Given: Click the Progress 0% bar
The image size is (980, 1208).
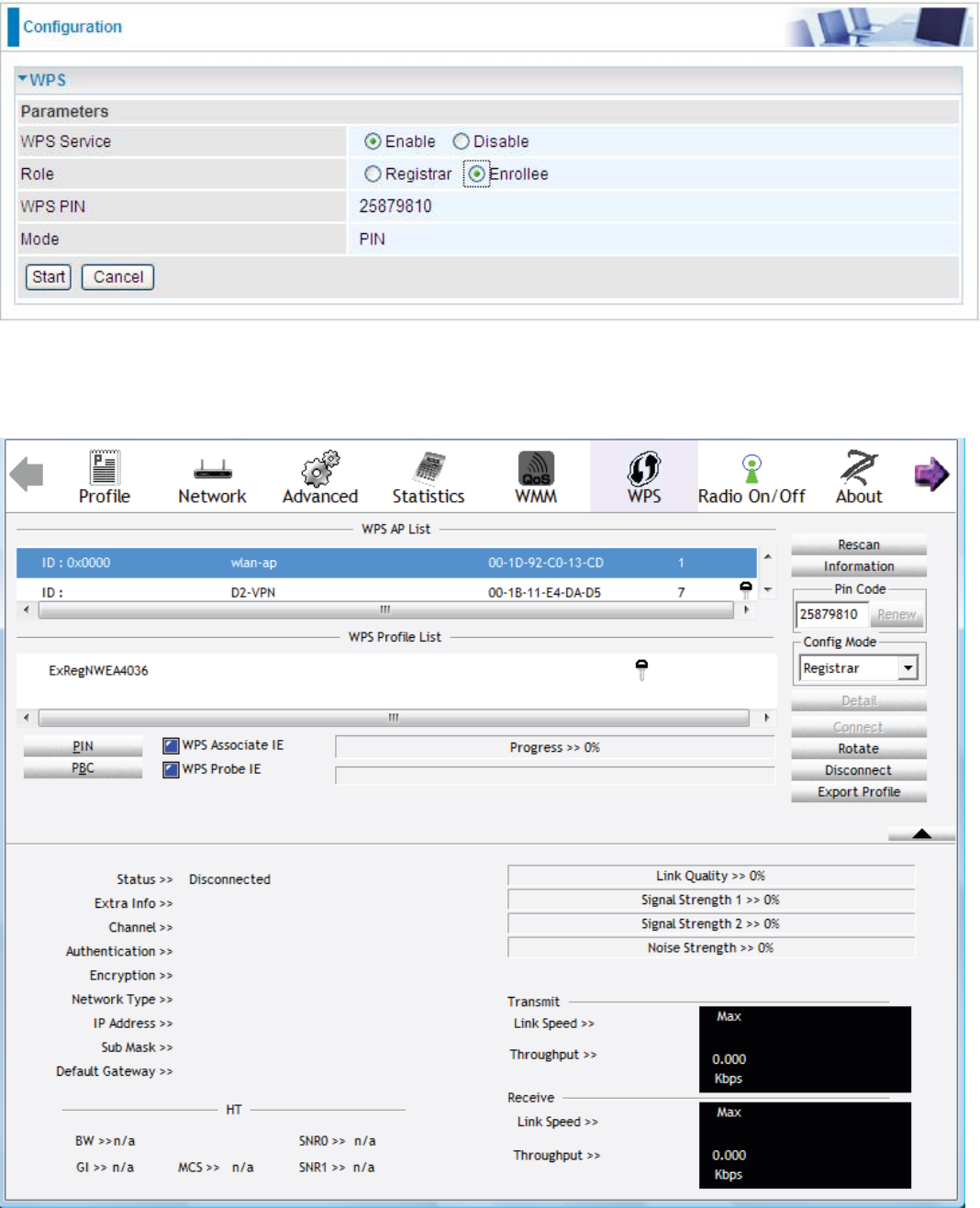Looking at the screenshot, I should tap(555, 747).
